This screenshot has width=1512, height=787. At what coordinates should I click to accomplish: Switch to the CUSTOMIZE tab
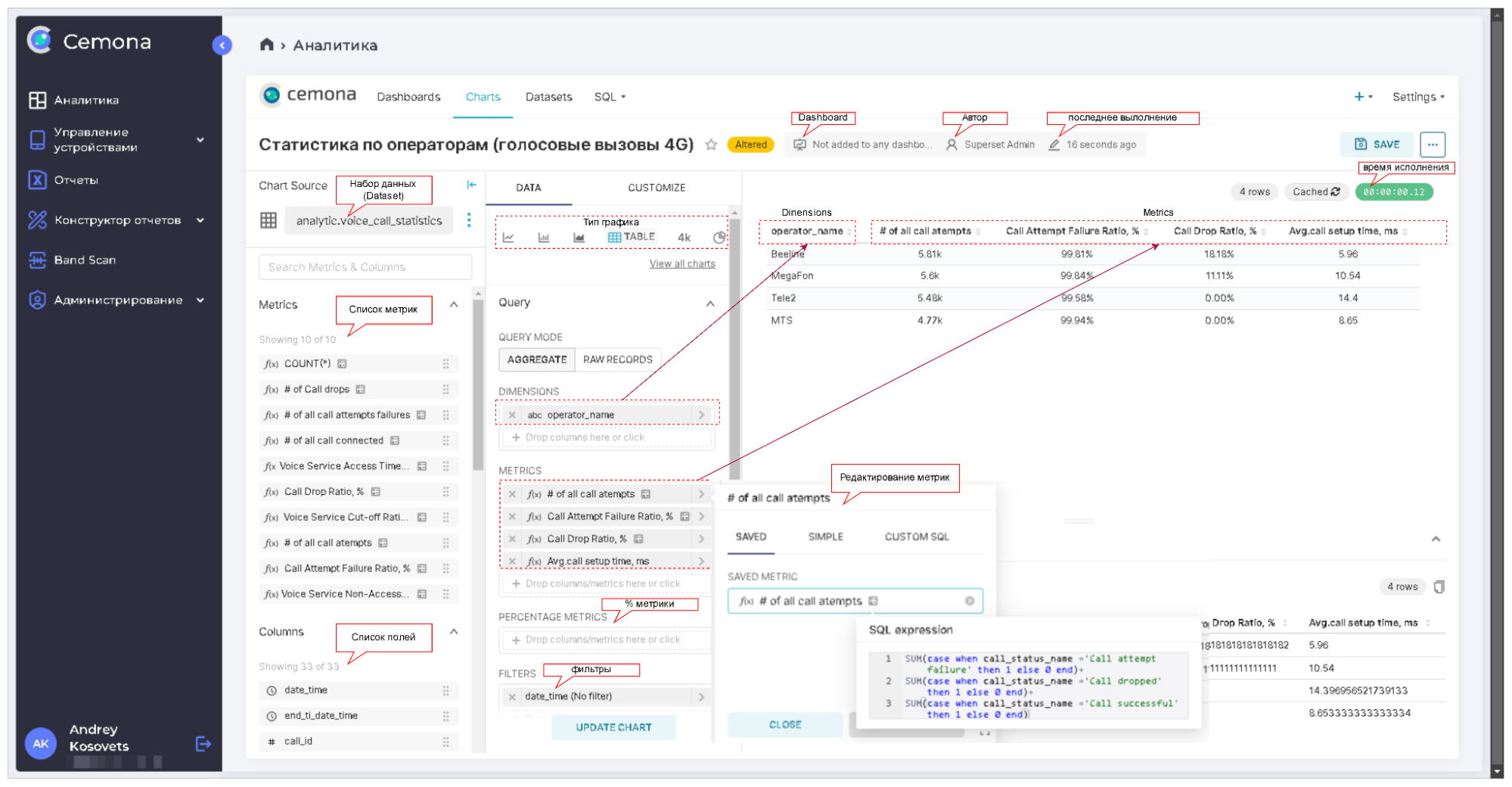click(x=656, y=188)
